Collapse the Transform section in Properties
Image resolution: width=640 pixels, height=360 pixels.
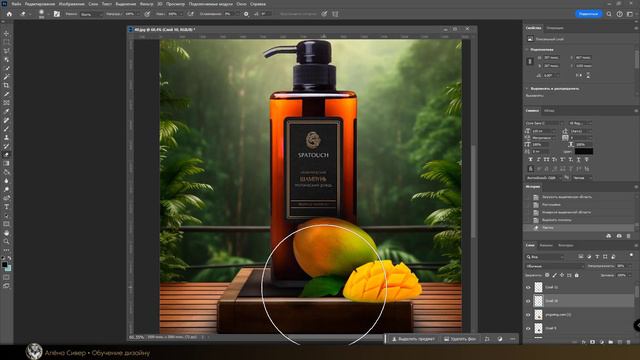[x=527, y=49]
